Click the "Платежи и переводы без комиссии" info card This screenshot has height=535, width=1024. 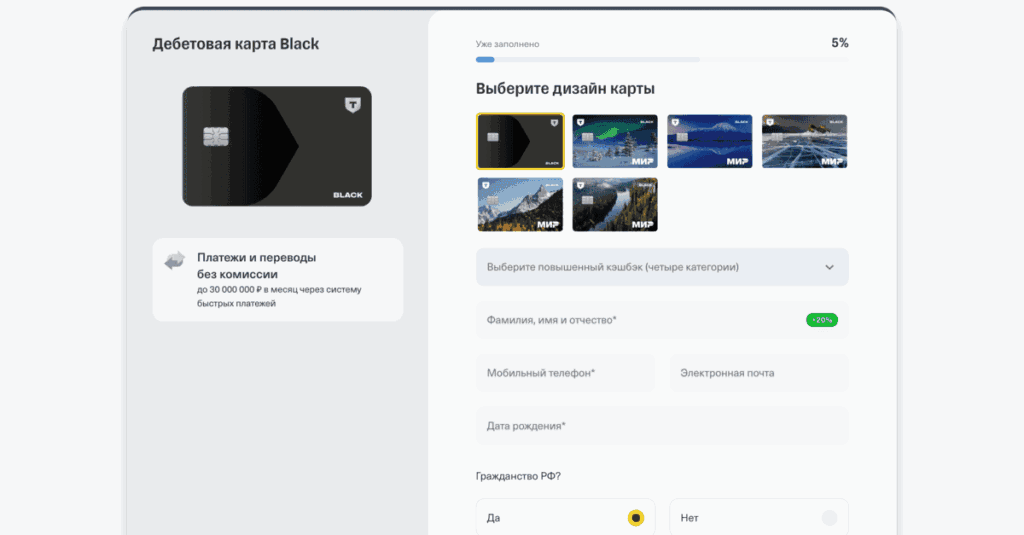point(277,280)
